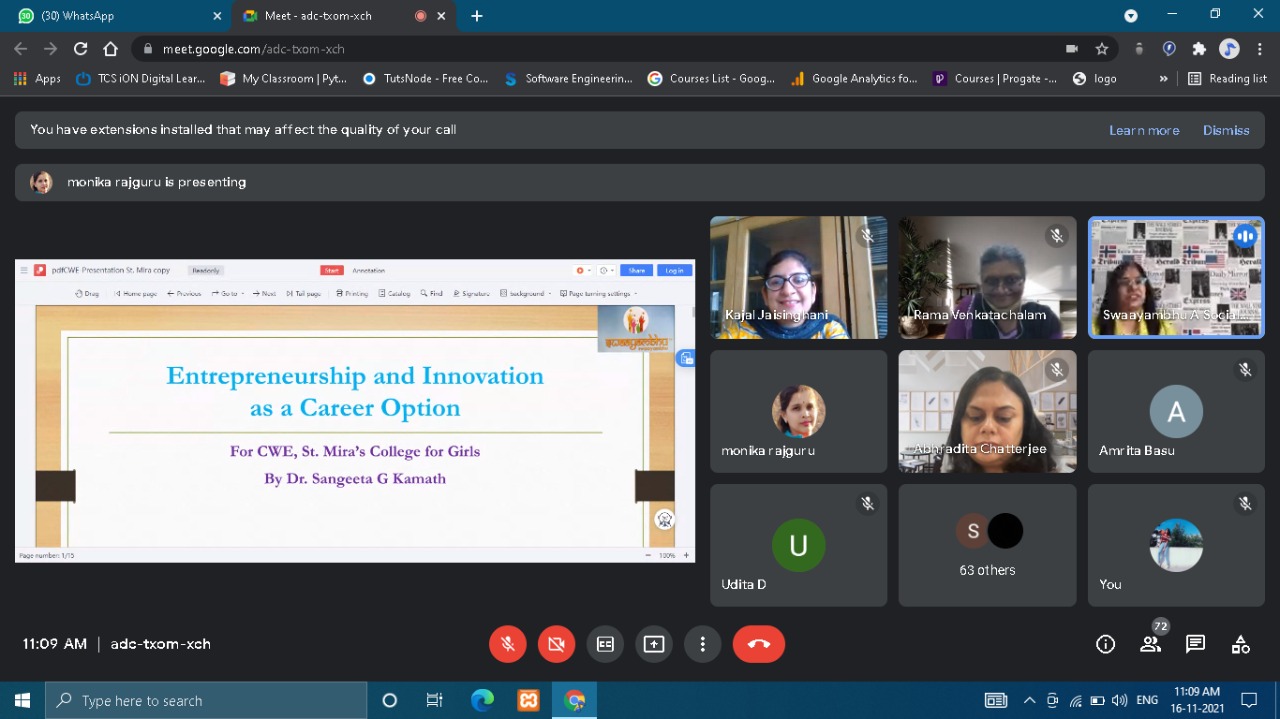The image size is (1280, 719).
Task: Click the Learn more link
Action: pyautogui.click(x=1144, y=130)
